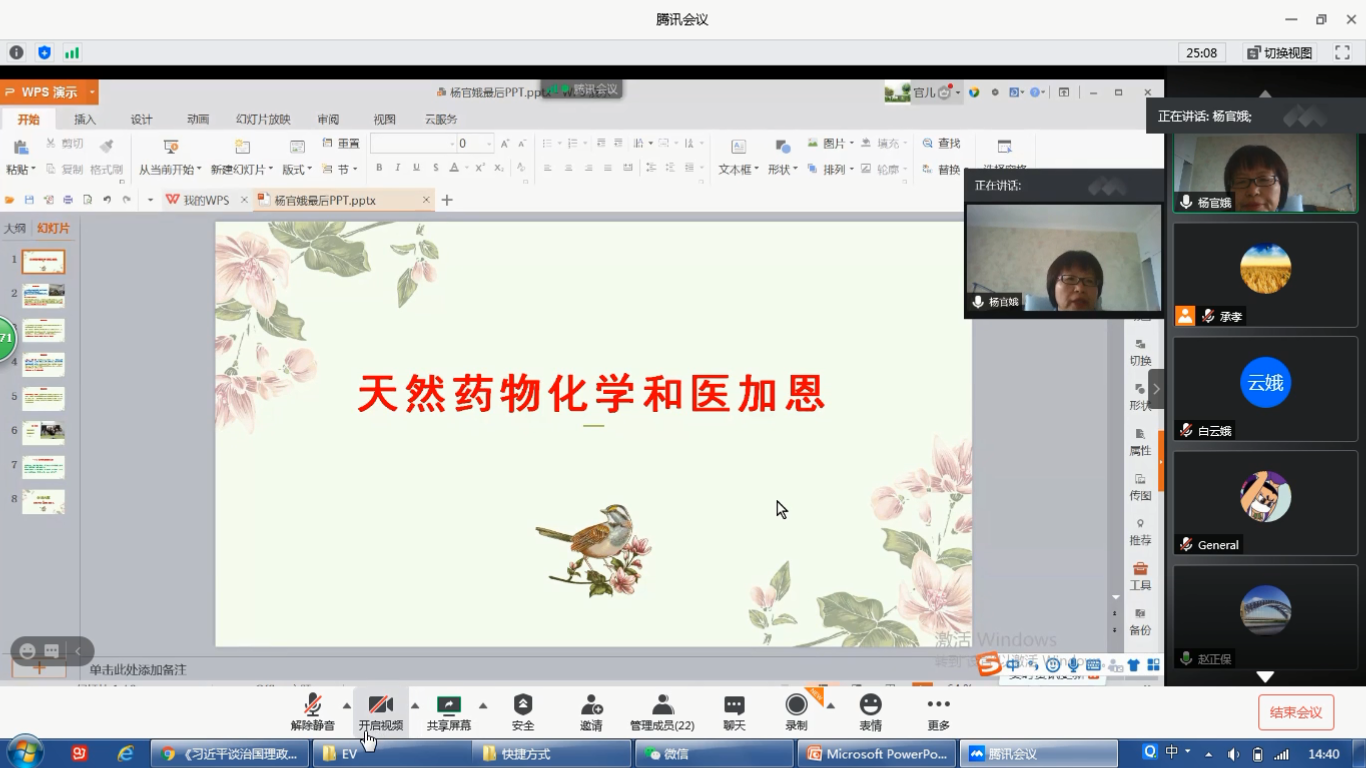
Task: Select the General participant tile
Action: 1265,502
